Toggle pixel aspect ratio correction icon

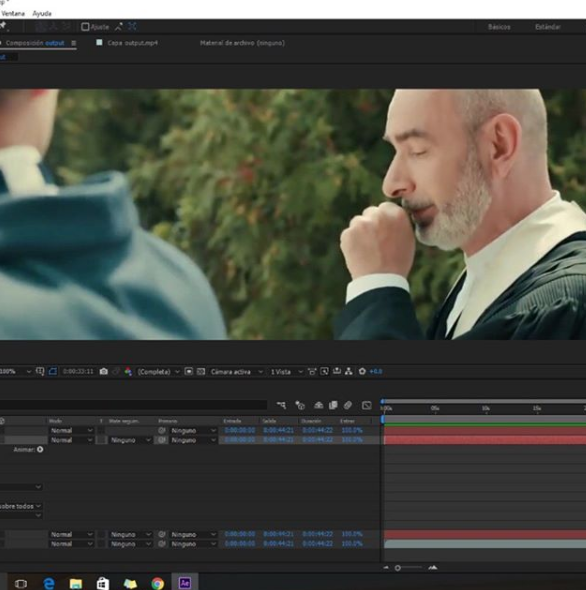tap(312, 371)
